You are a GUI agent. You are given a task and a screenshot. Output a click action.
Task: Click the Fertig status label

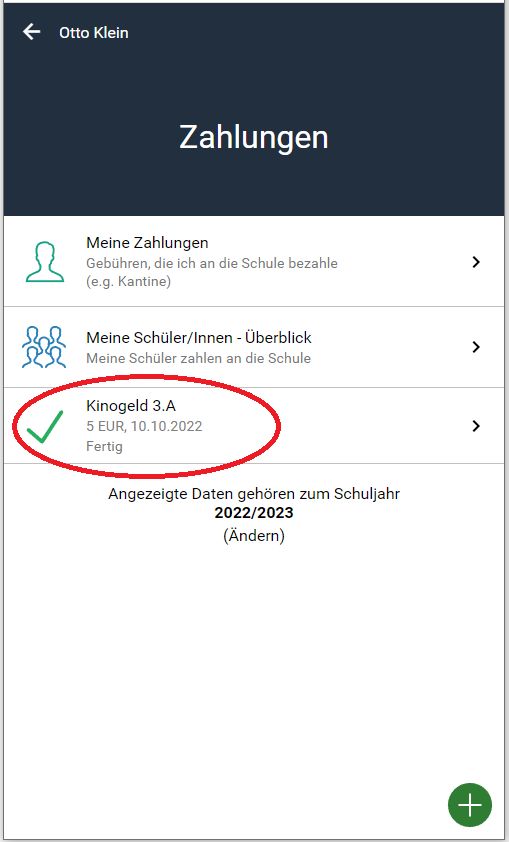pyautogui.click(x=104, y=446)
